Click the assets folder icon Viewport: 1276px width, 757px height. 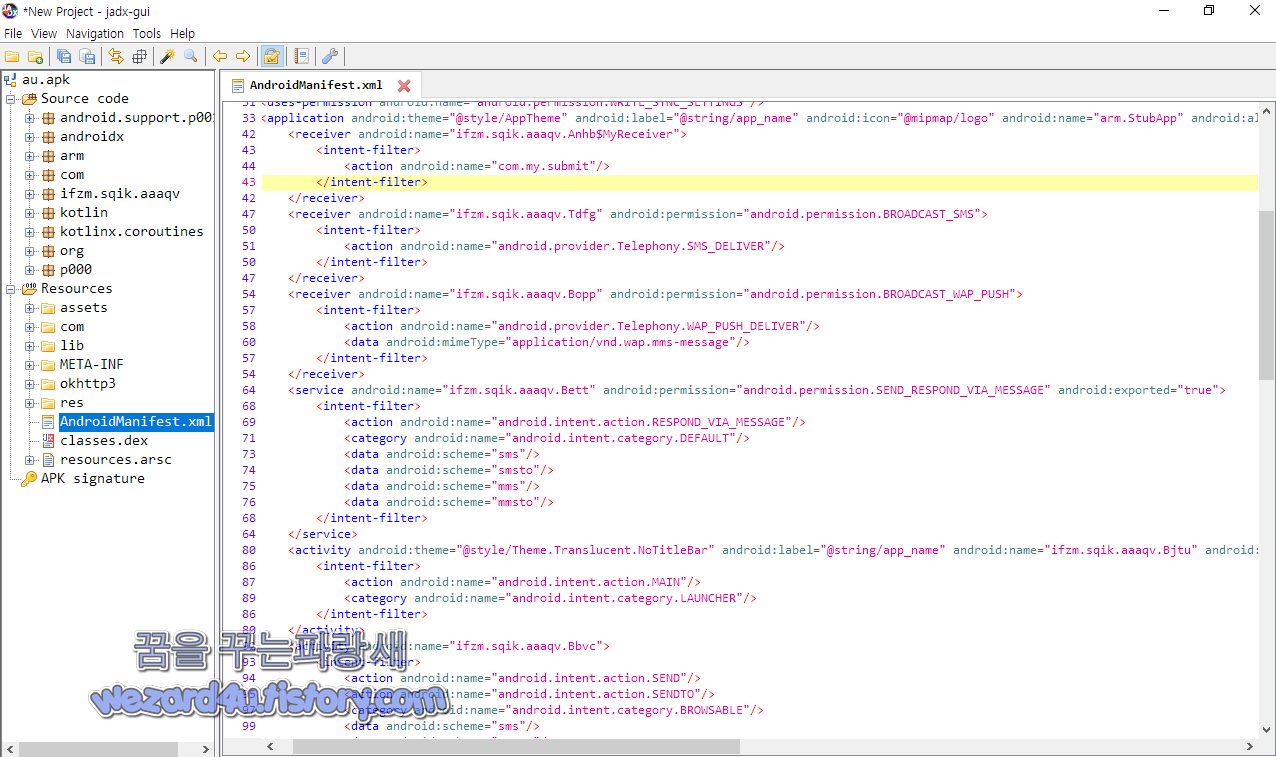(x=48, y=308)
